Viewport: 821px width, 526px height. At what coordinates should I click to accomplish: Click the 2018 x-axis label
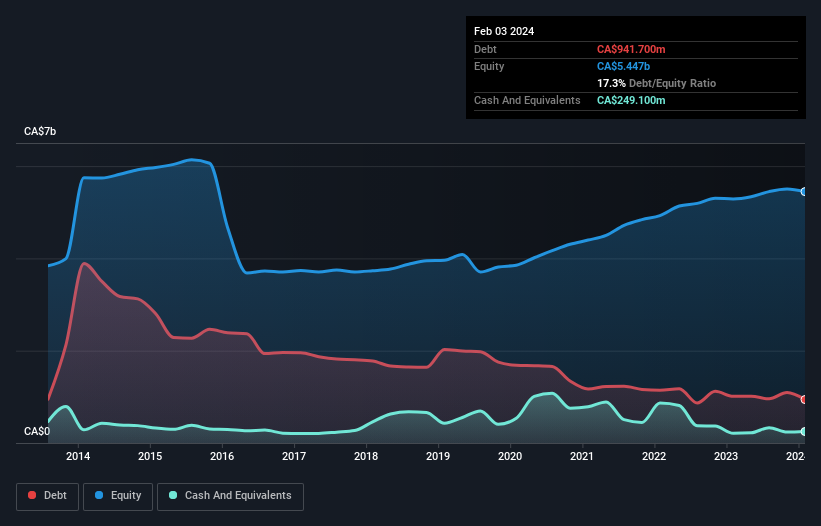[x=366, y=456]
